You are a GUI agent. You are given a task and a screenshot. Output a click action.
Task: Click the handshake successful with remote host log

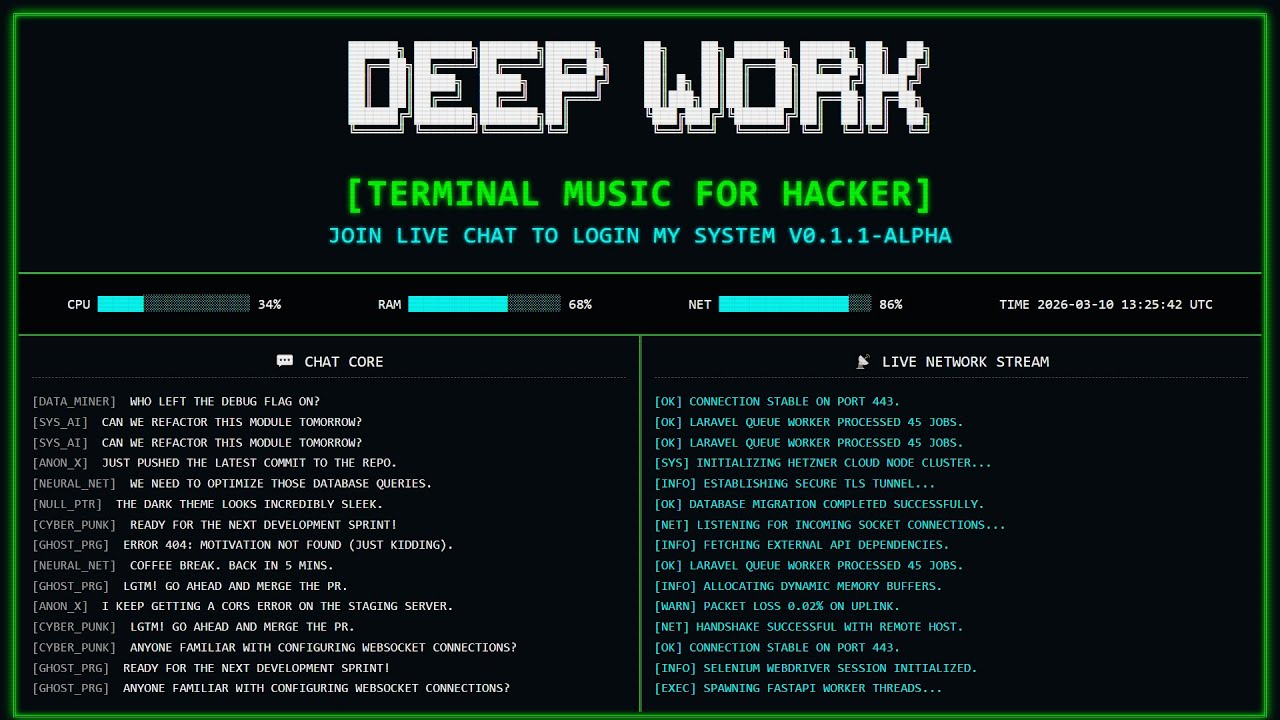tap(809, 627)
